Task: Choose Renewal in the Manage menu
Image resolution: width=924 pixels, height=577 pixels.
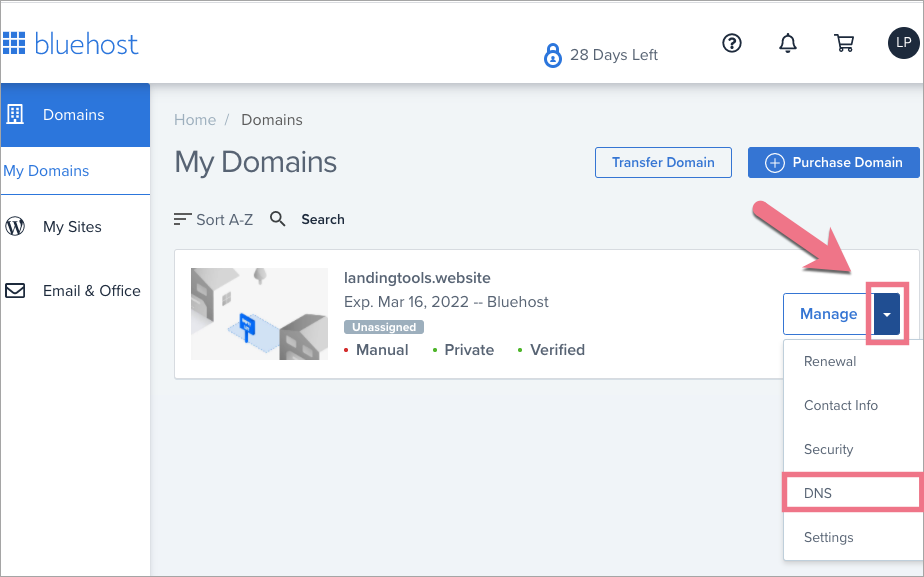Action: click(829, 361)
